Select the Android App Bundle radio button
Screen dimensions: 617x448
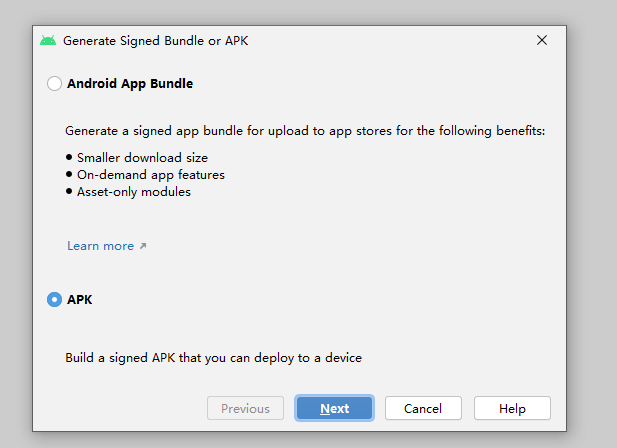(x=54, y=83)
